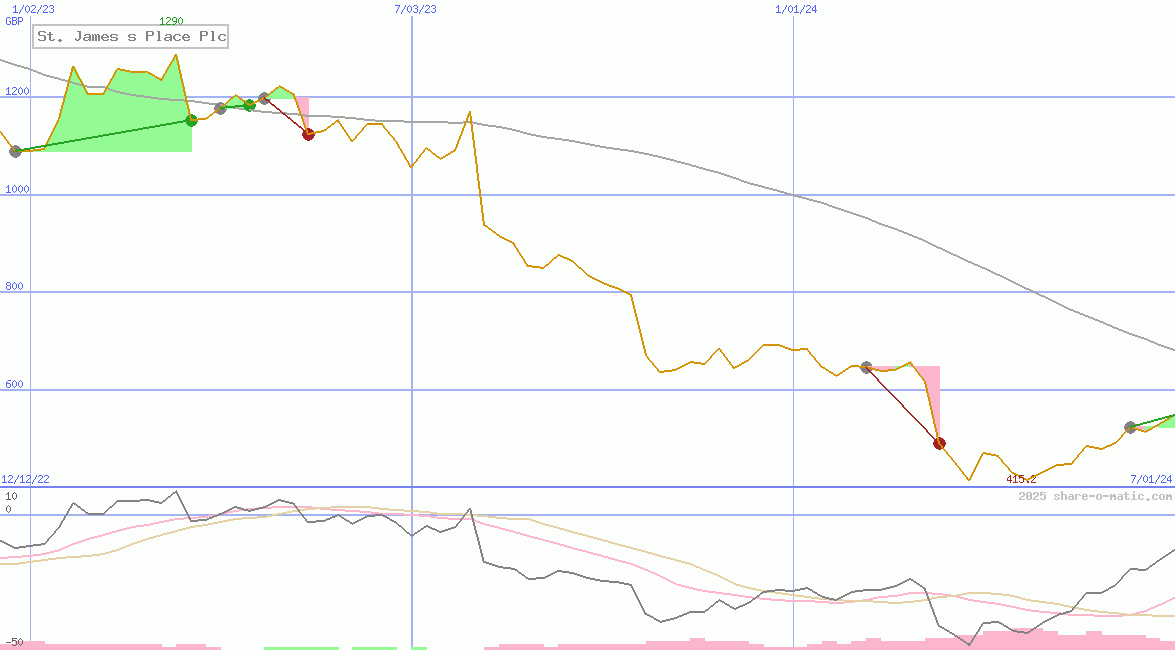Click the green marker ending the large green shaded area
The image size is (1175, 650).
191,121
